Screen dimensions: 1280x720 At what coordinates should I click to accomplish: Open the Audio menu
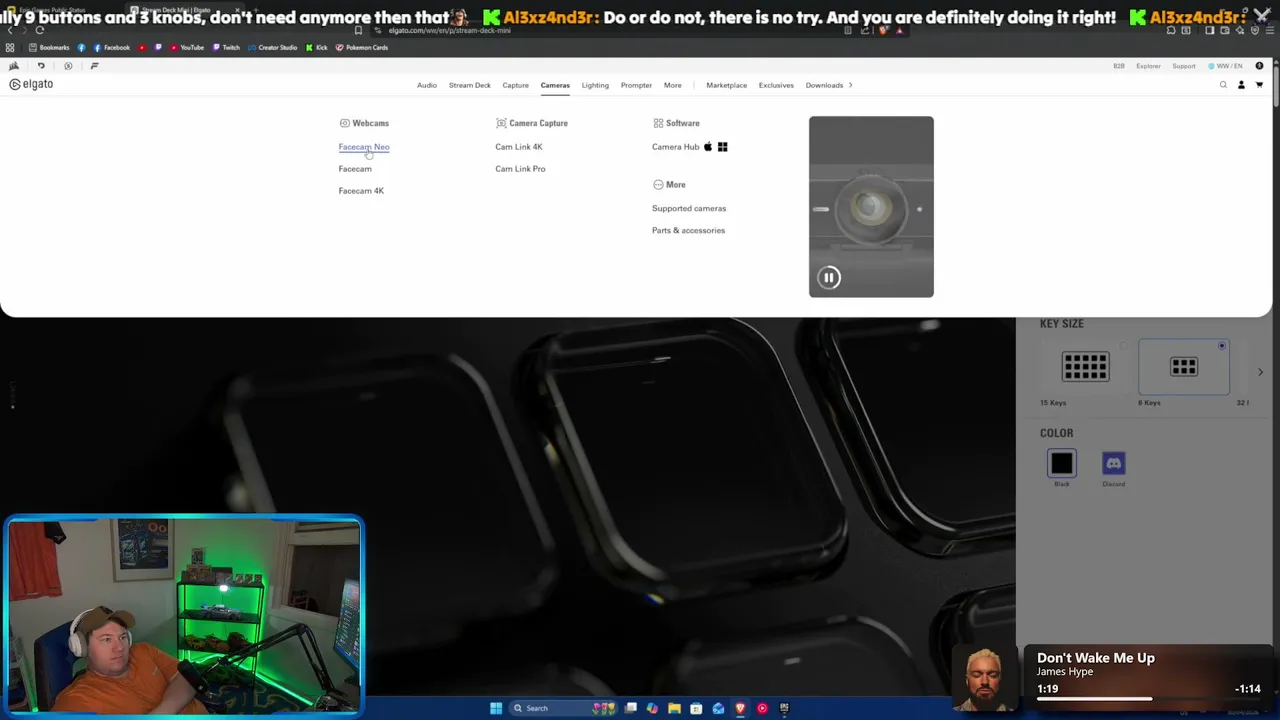(x=427, y=85)
